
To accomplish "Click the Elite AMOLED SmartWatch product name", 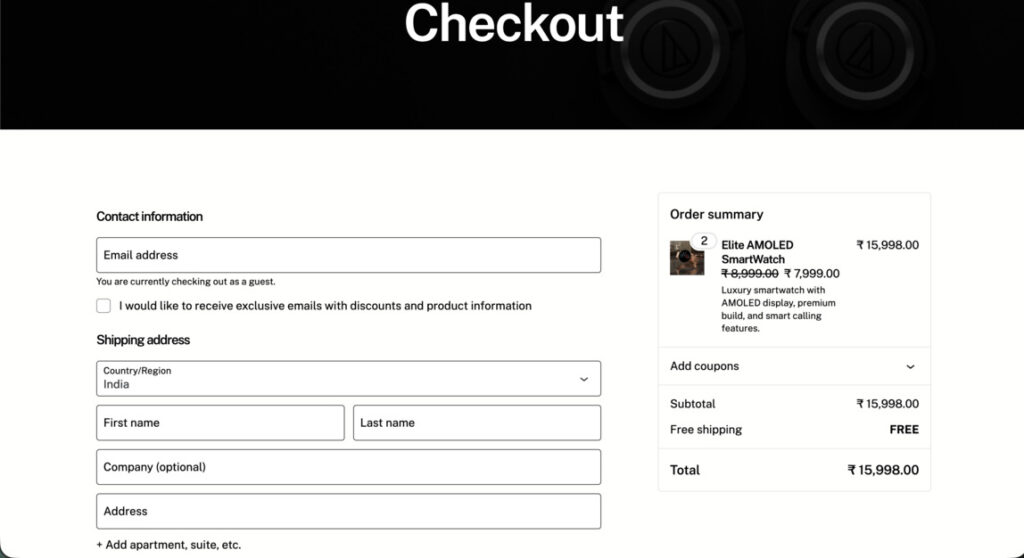I will [x=757, y=252].
